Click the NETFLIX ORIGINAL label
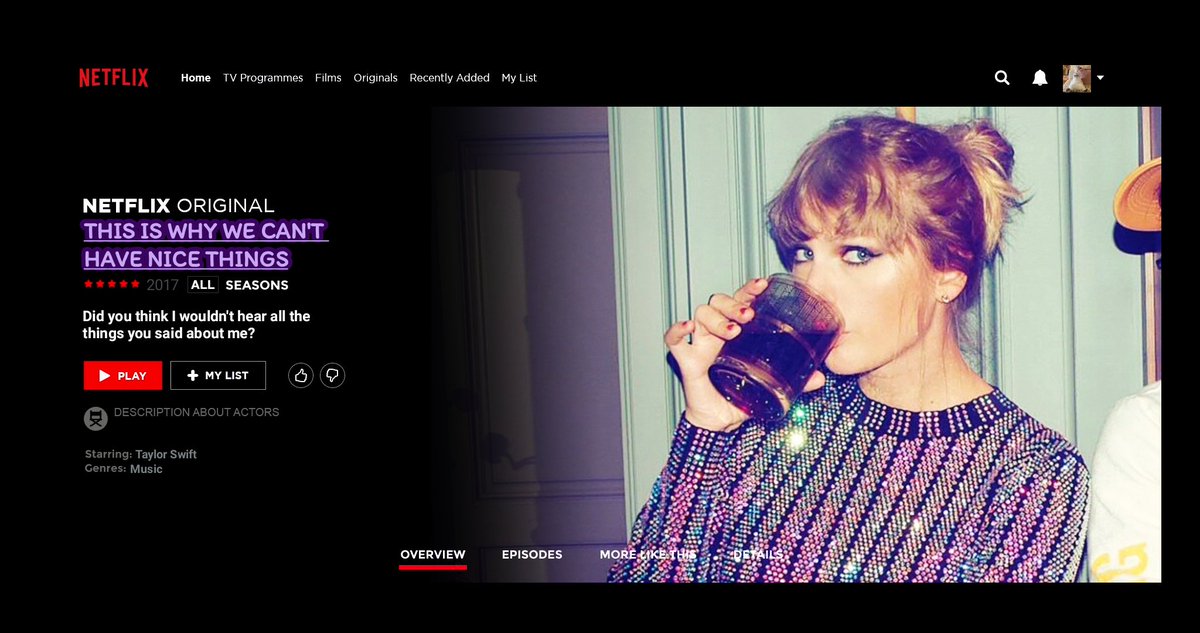Viewport: 1200px width, 633px height. tap(178, 206)
